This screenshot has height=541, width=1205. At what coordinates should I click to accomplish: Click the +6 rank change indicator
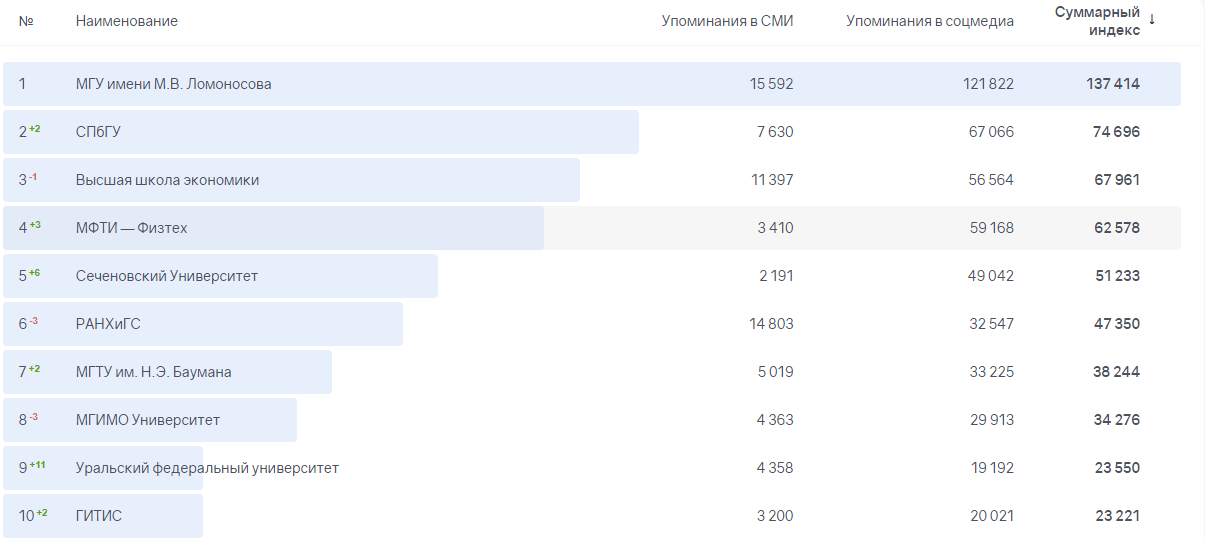[34, 273]
